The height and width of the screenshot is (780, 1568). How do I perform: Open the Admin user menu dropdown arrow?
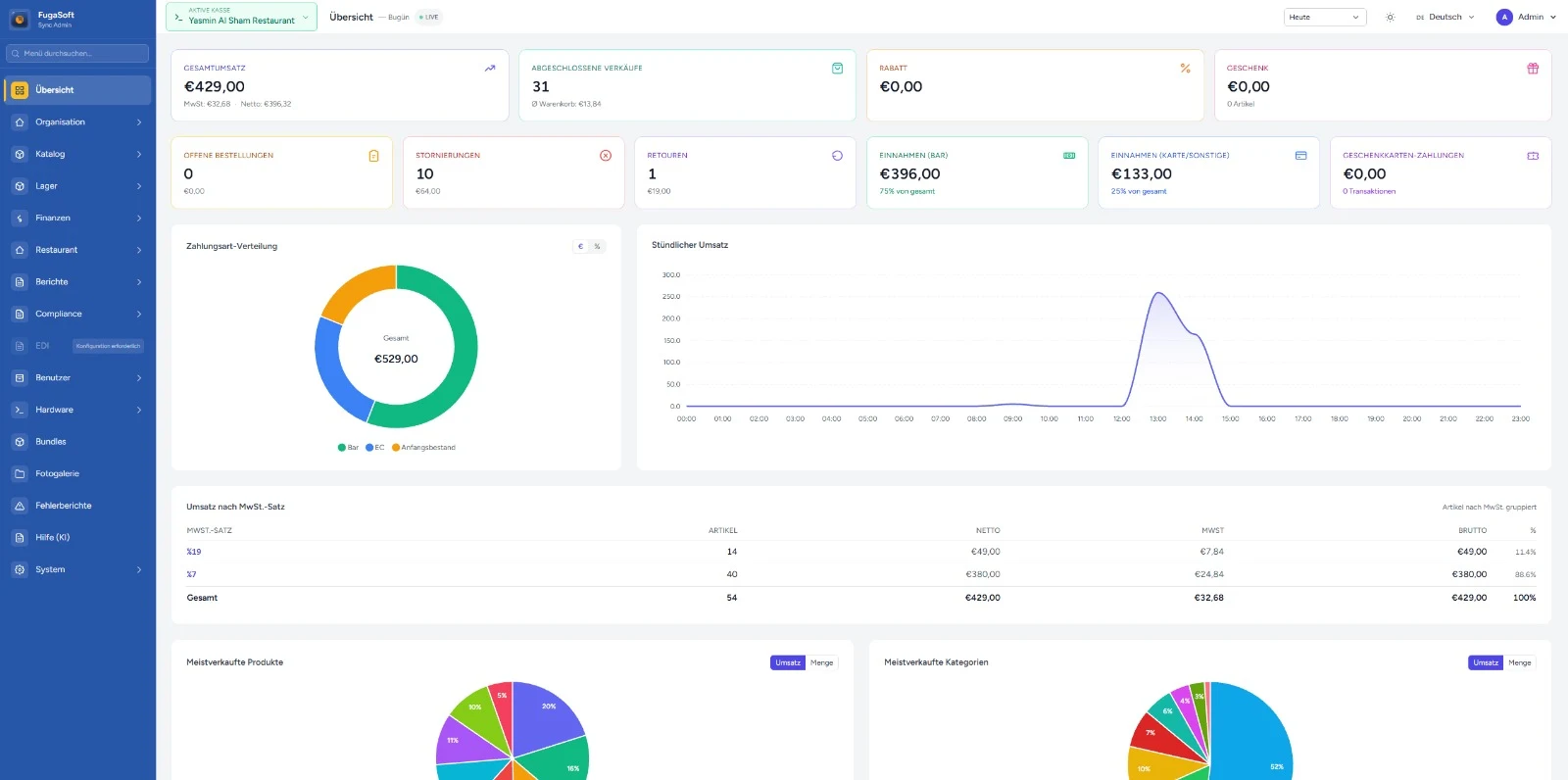coord(1552,18)
